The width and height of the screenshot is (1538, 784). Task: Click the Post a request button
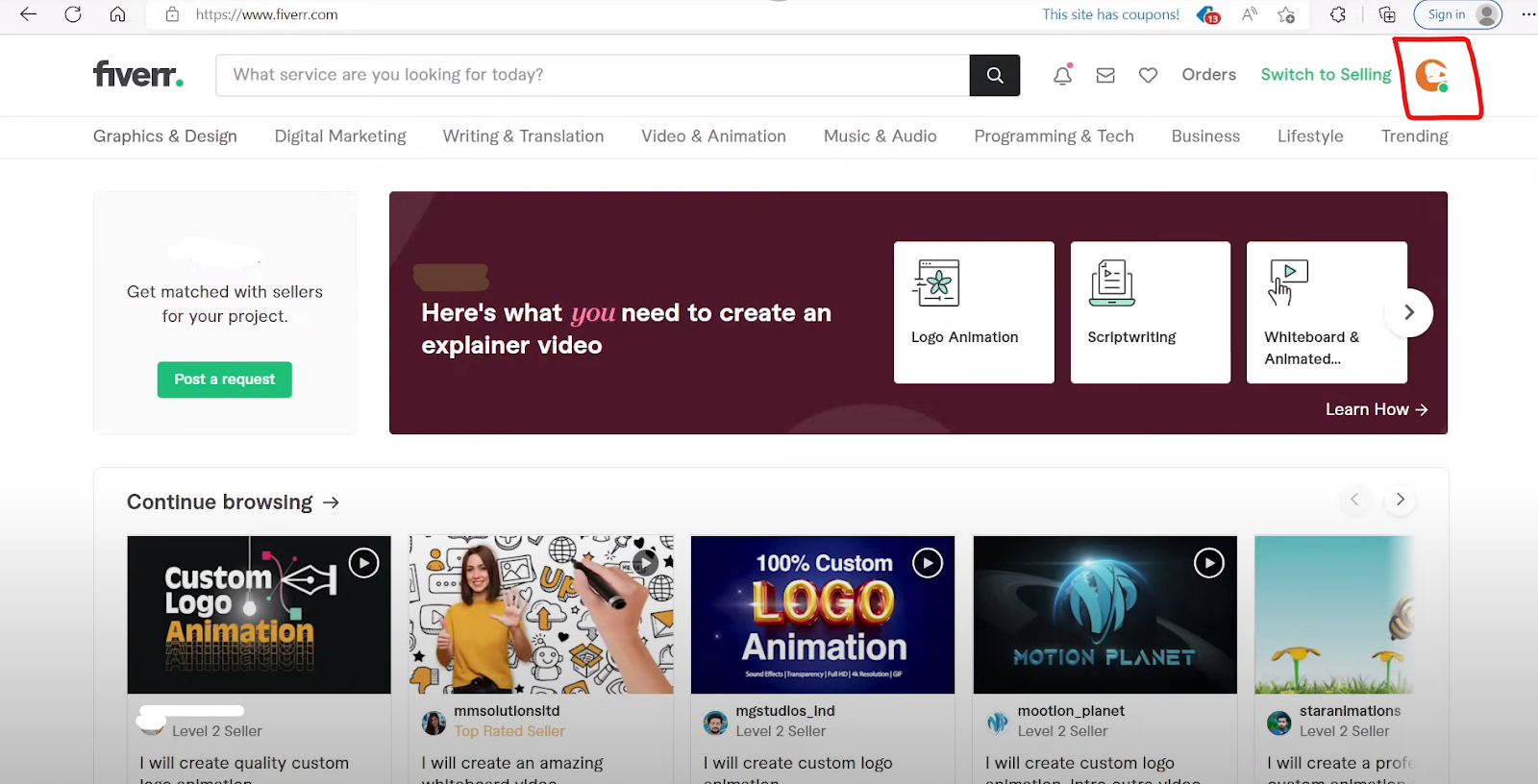[x=225, y=380]
